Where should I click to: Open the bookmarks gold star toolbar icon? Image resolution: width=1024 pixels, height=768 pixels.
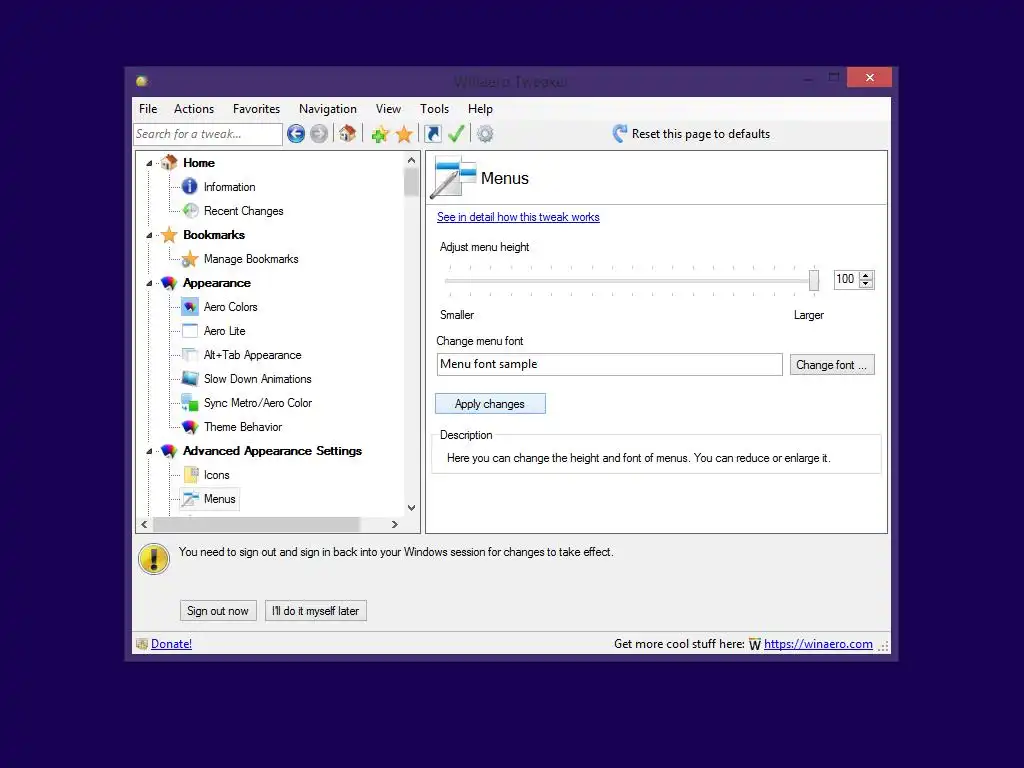[x=404, y=135]
